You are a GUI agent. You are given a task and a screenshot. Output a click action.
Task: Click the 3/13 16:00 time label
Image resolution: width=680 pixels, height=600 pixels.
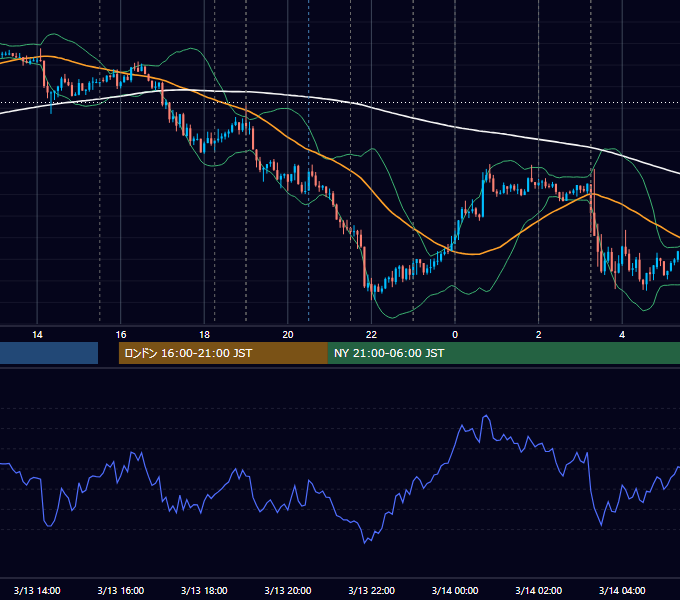[x=121, y=590]
